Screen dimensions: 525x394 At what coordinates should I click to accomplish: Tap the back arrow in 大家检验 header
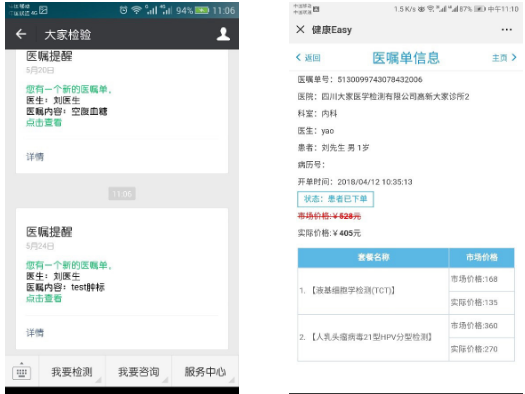click(x=21, y=34)
